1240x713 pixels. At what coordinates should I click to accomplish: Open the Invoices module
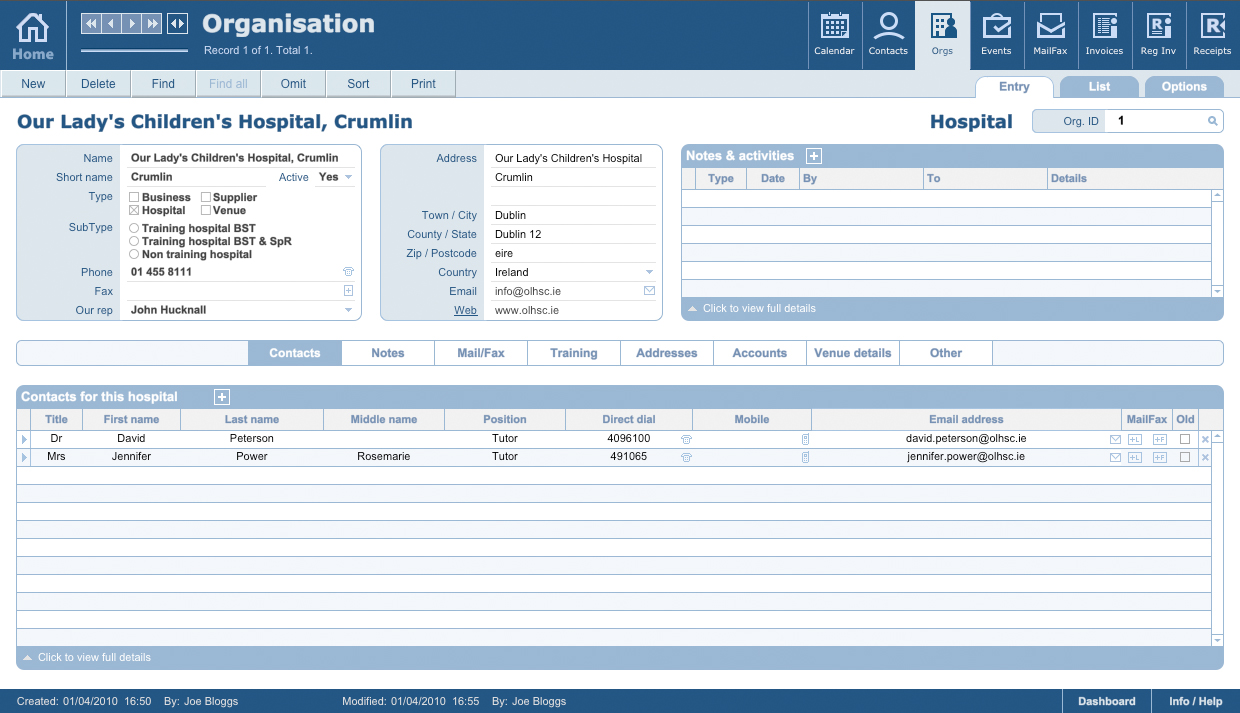pos(1104,35)
